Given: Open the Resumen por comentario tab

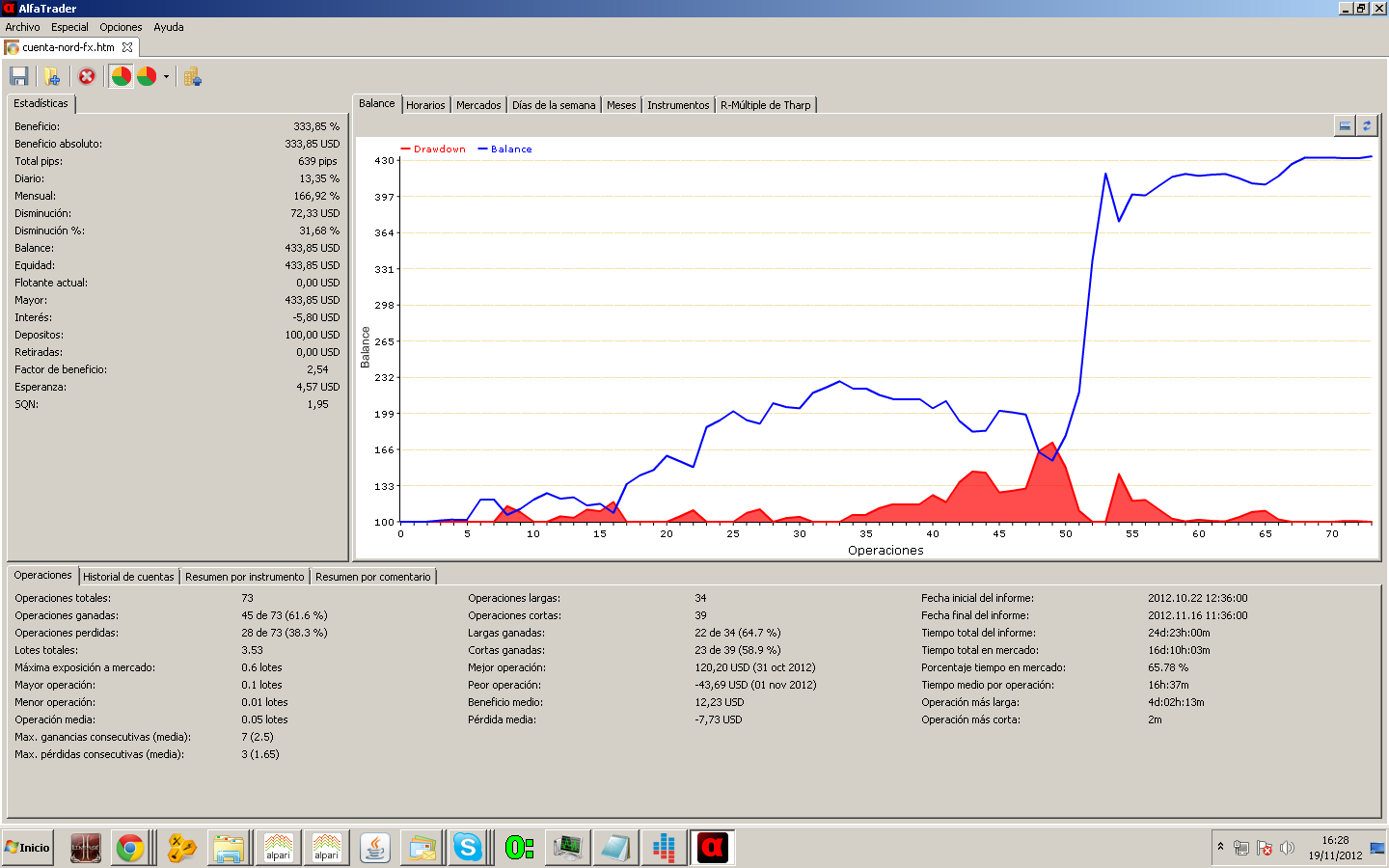Looking at the screenshot, I should (373, 577).
